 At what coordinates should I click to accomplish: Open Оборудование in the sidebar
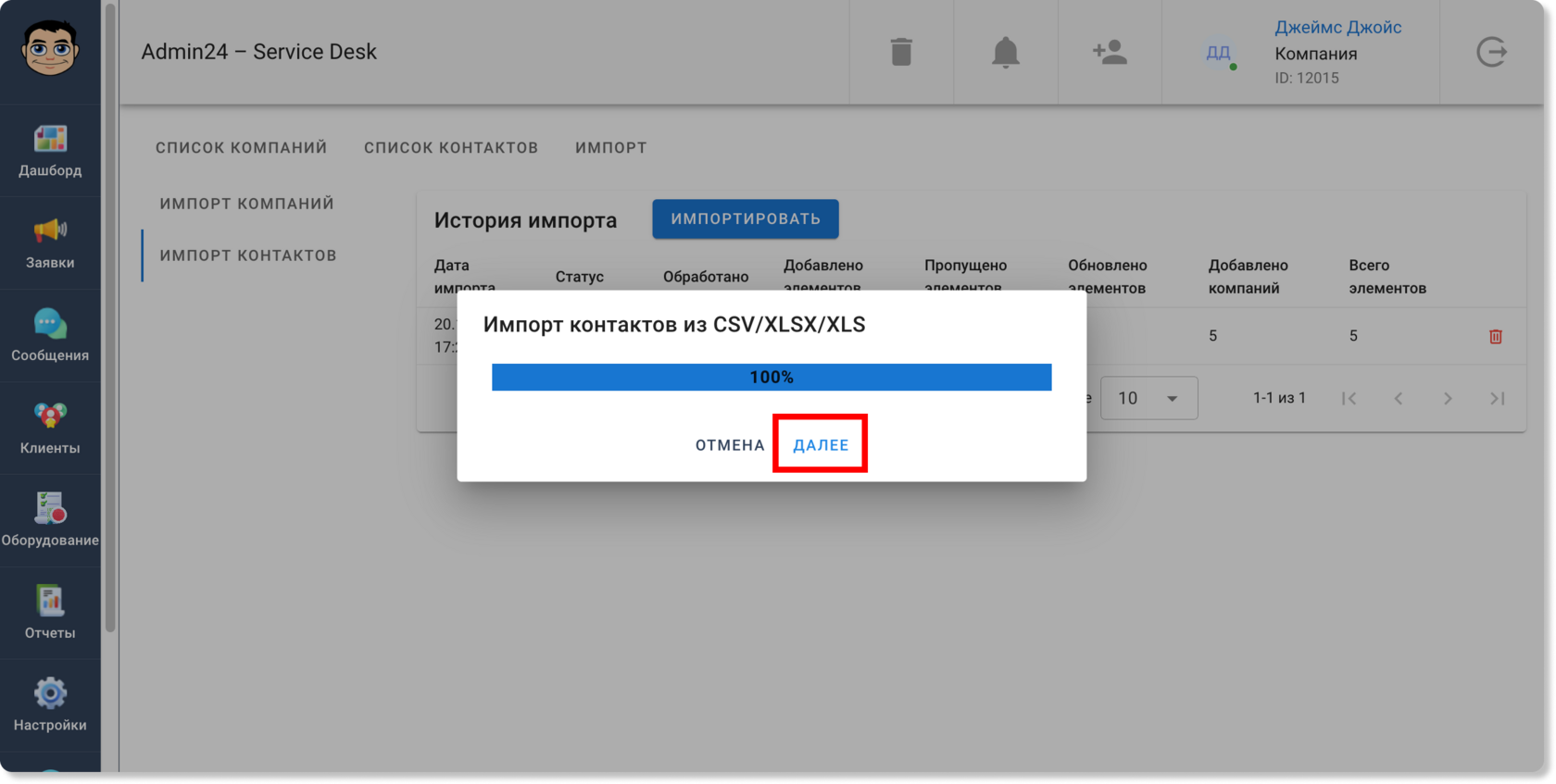[50, 508]
